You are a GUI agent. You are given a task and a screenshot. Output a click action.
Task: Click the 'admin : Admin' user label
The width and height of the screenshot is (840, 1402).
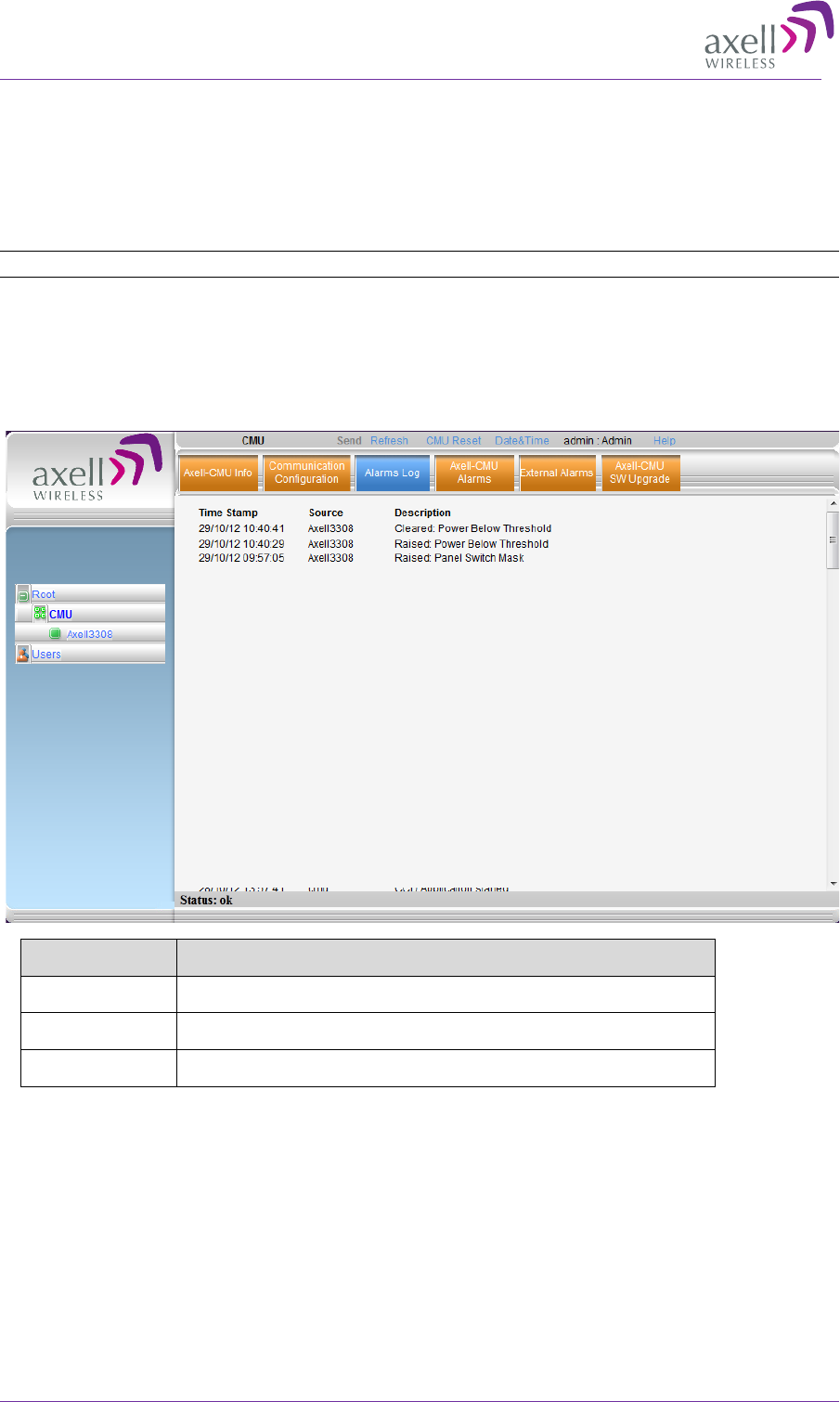(x=598, y=441)
